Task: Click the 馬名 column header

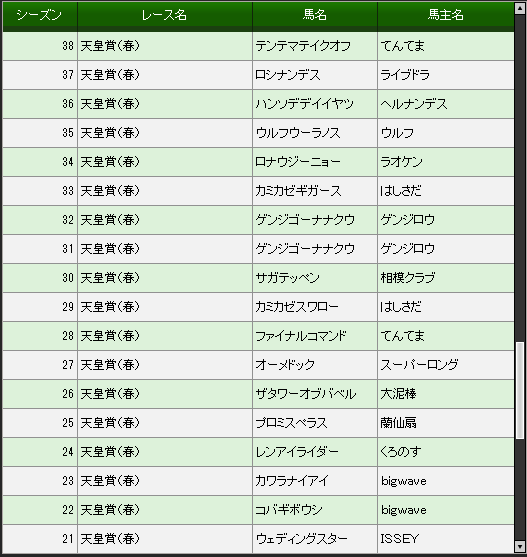Action: [x=315, y=15]
